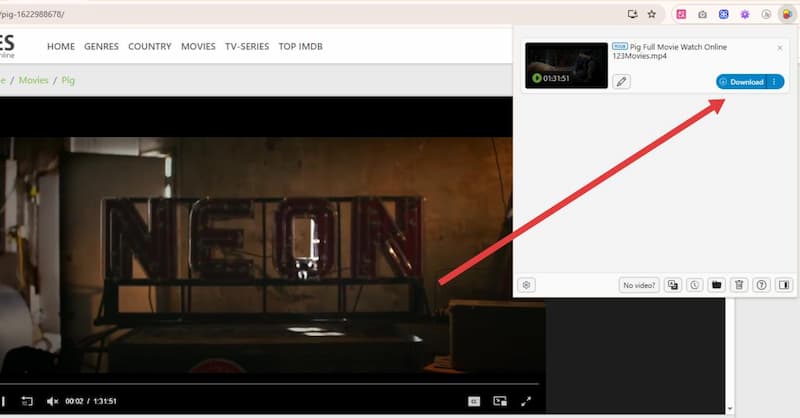Open the camera screenshot extension
The height and width of the screenshot is (418, 800).
(703, 14)
